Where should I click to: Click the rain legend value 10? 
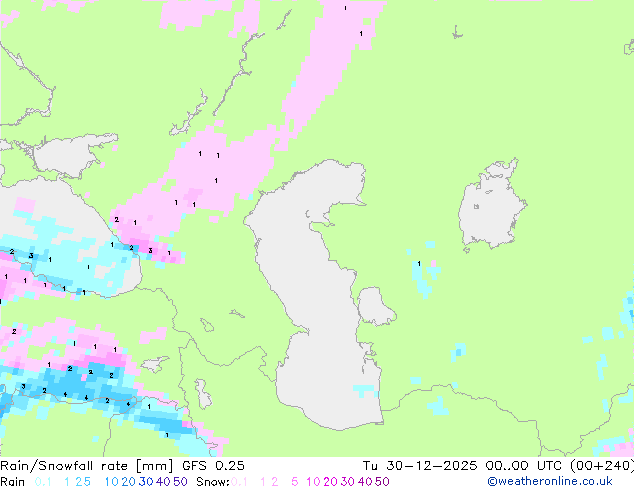pyautogui.click(x=111, y=482)
